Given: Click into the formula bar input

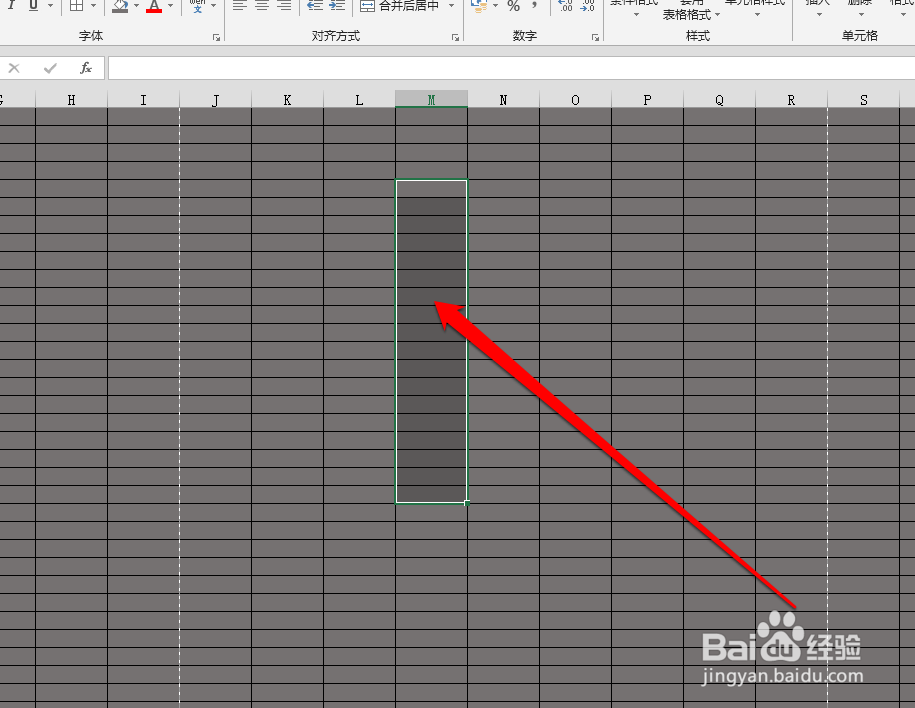Looking at the screenshot, I should [511, 68].
